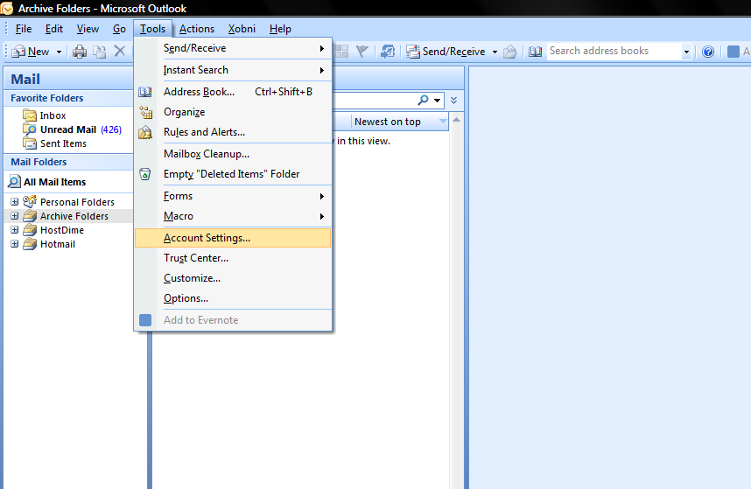Image resolution: width=751 pixels, height=489 pixels.
Task: Click the Print toolbar icon
Action: (x=80, y=51)
